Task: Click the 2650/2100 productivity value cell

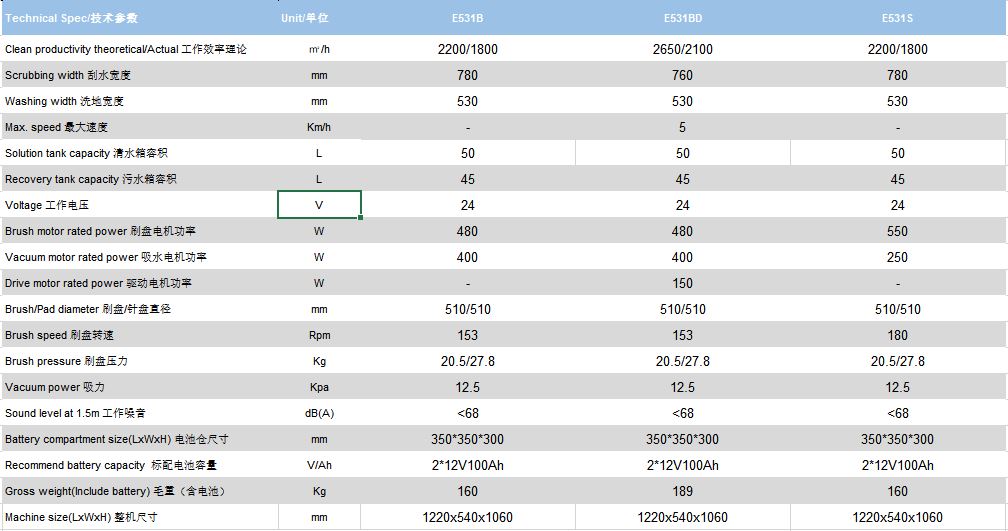Action: (x=682, y=49)
